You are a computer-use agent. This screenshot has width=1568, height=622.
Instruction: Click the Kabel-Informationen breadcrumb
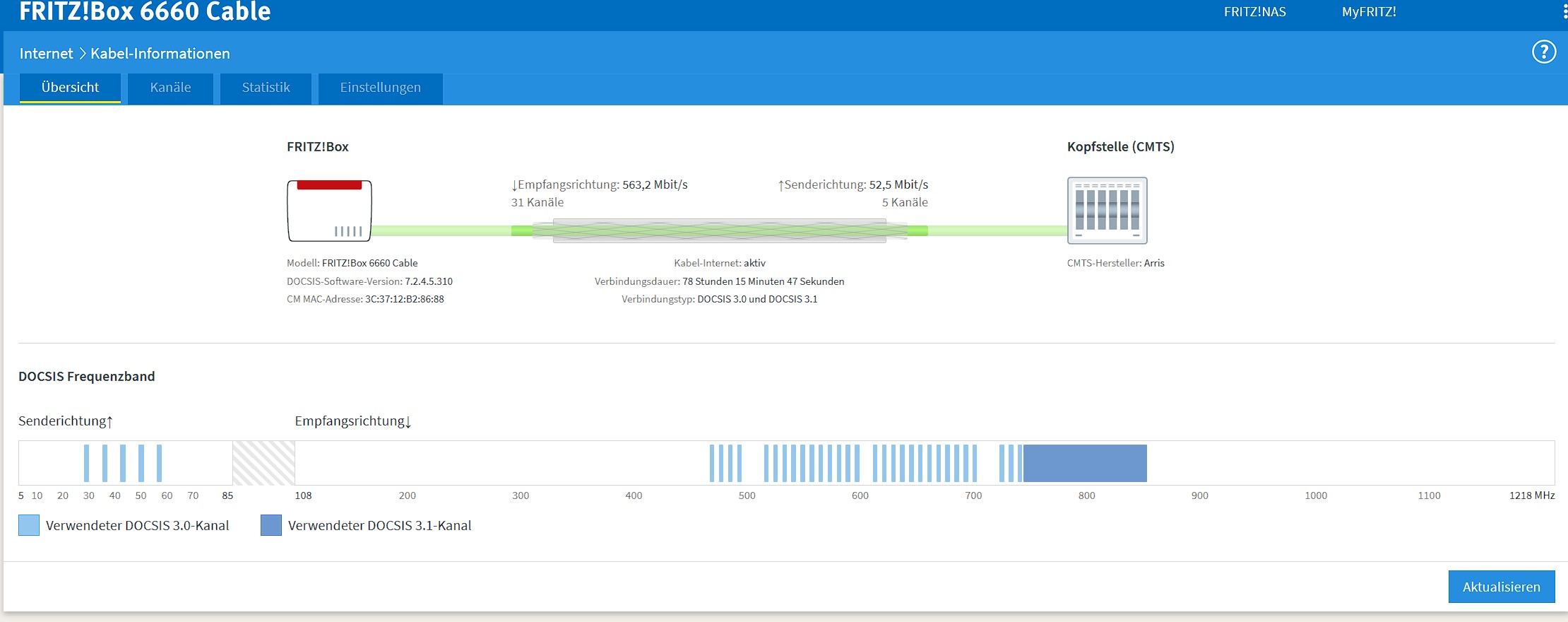coord(160,54)
